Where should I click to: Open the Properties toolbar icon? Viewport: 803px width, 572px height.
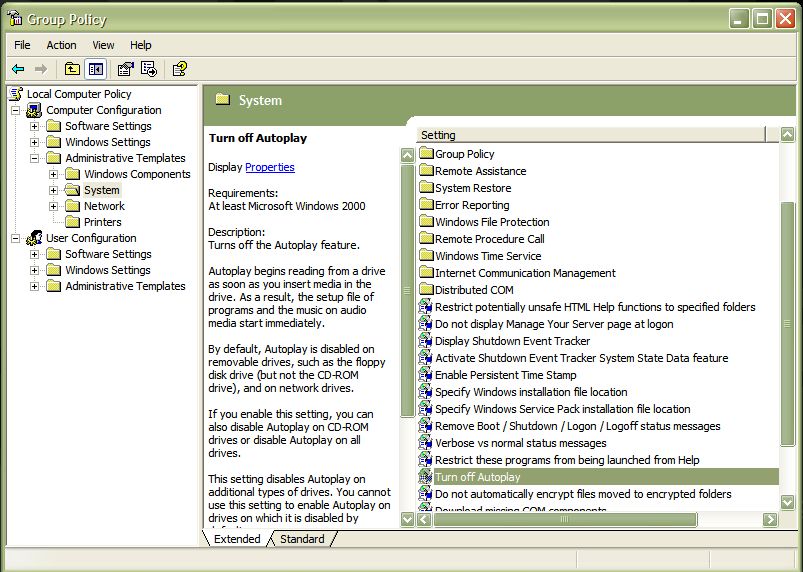pyautogui.click(x=125, y=69)
